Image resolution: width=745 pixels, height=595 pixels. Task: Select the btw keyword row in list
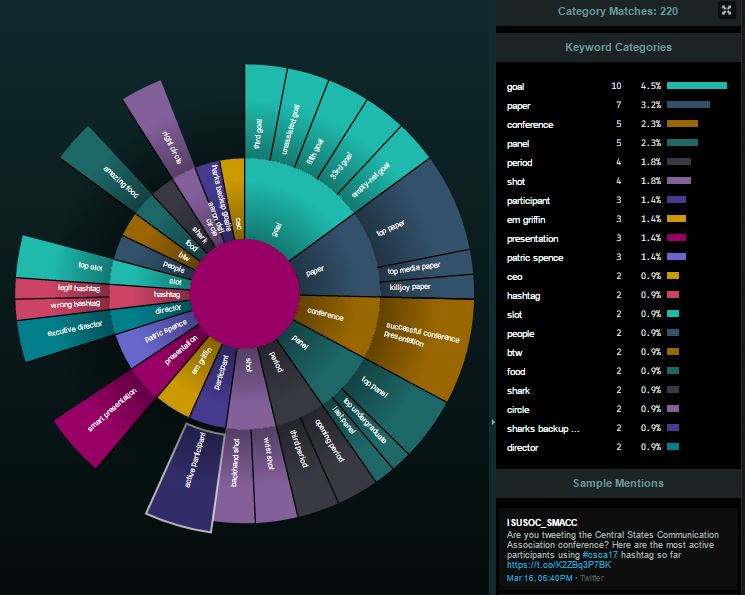617,352
